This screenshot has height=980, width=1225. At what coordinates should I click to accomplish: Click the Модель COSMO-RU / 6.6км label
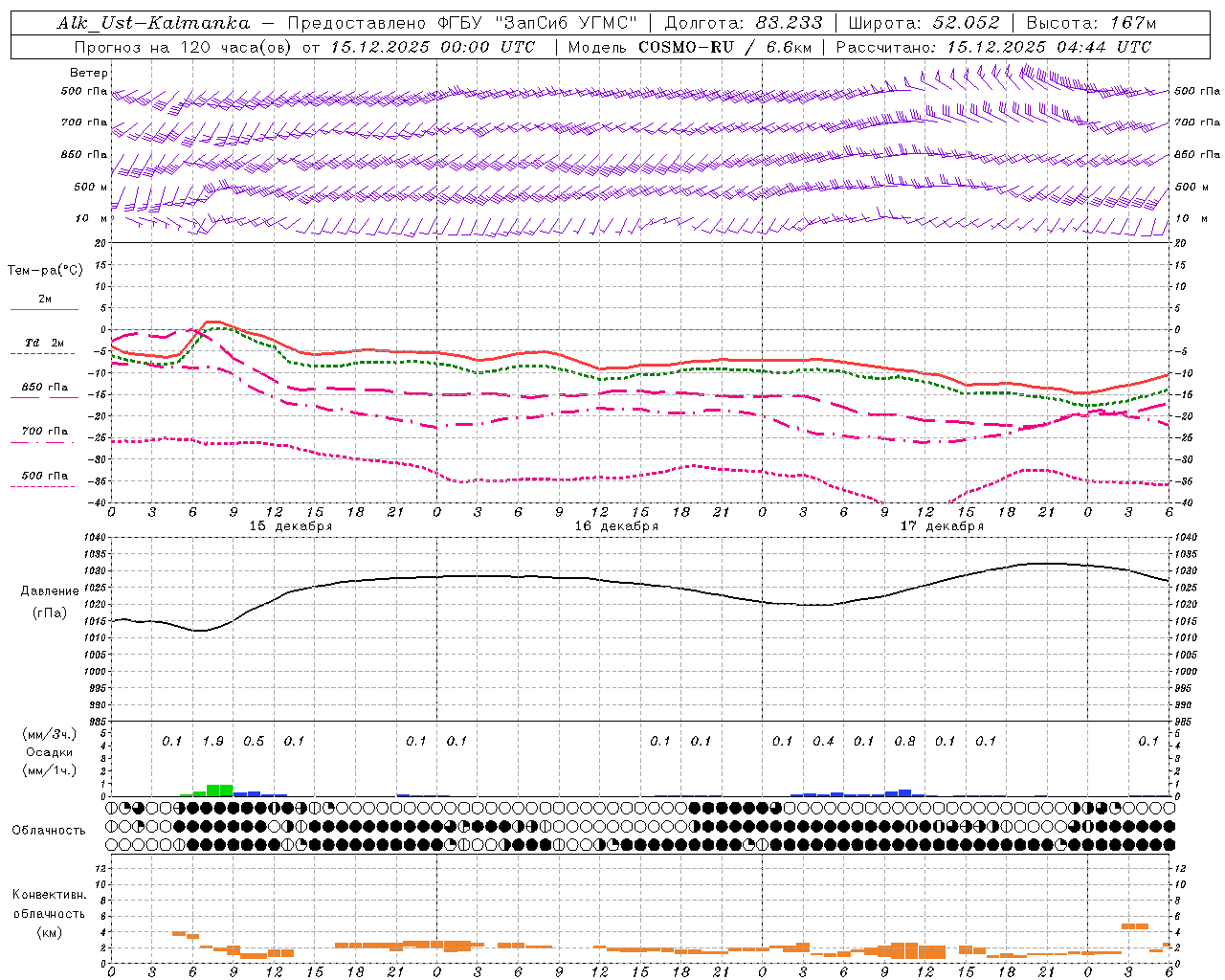[x=689, y=47]
